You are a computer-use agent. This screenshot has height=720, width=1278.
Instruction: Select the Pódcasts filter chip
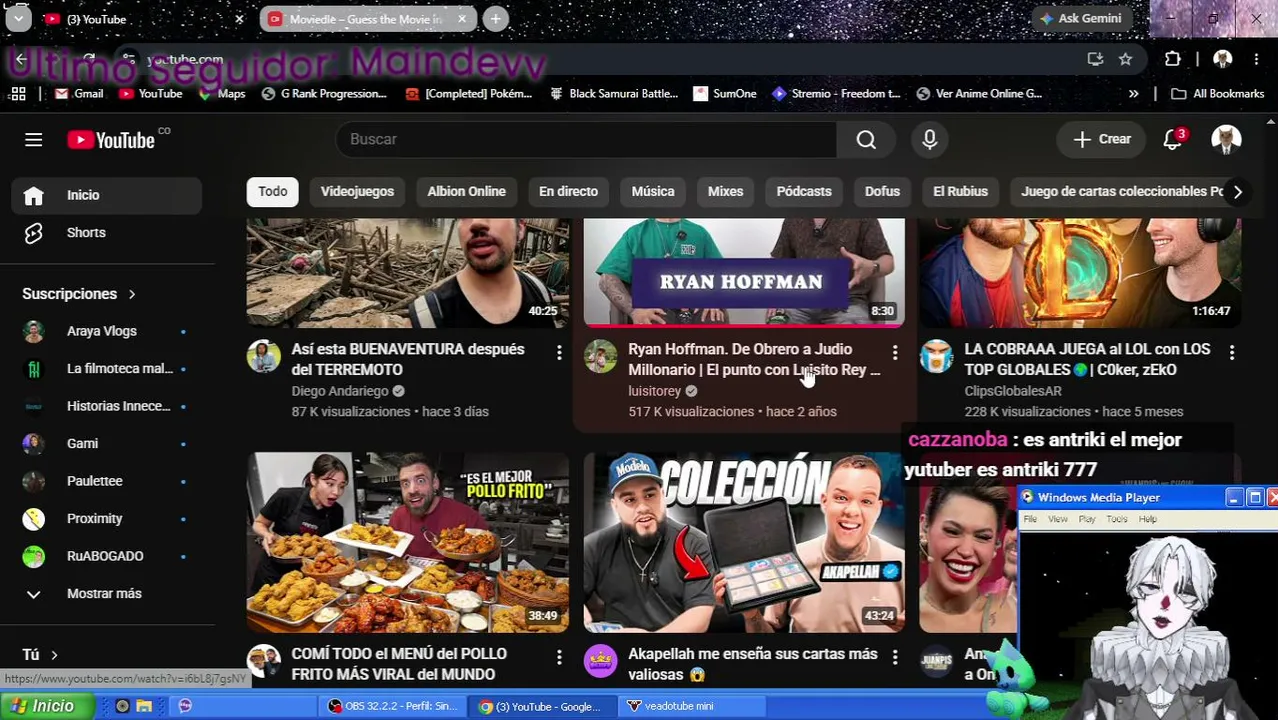pos(804,191)
